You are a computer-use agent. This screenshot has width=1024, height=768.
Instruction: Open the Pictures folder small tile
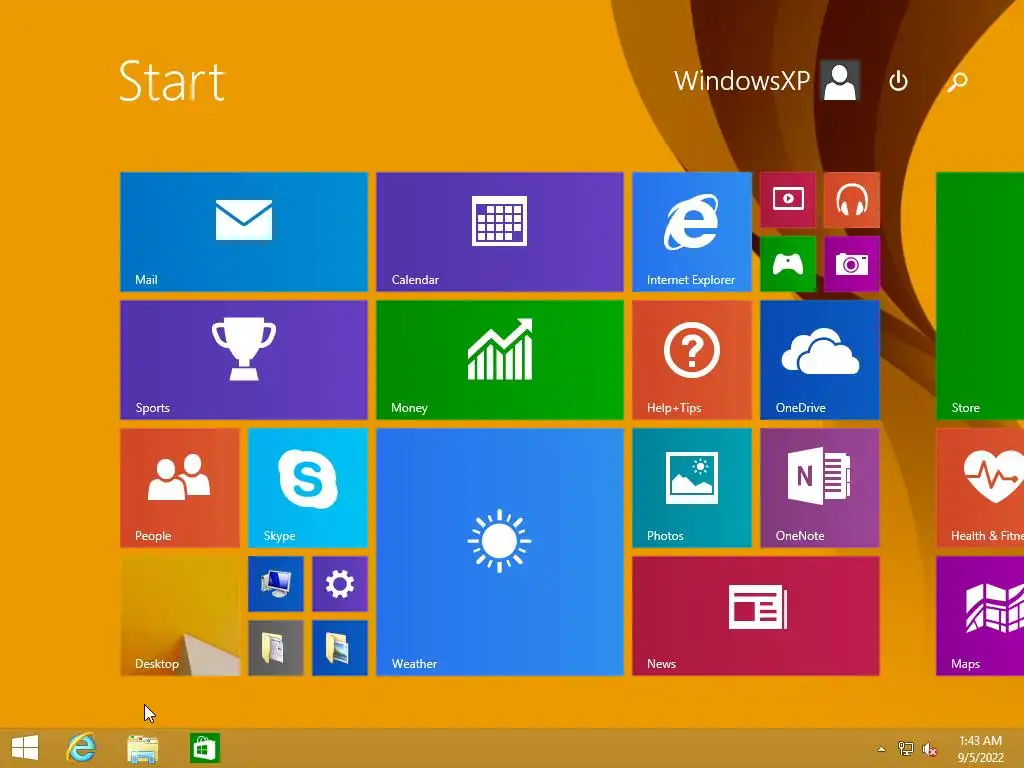coord(340,648)
